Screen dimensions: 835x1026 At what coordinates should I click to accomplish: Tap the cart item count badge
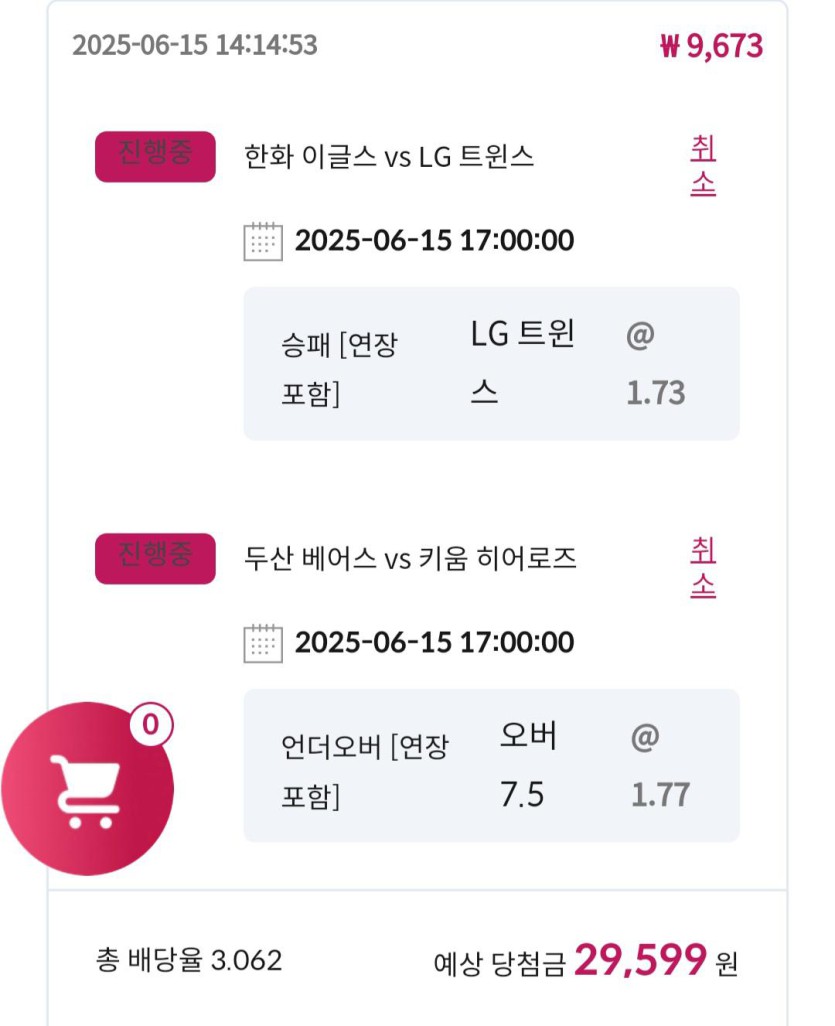coord(151,725)
